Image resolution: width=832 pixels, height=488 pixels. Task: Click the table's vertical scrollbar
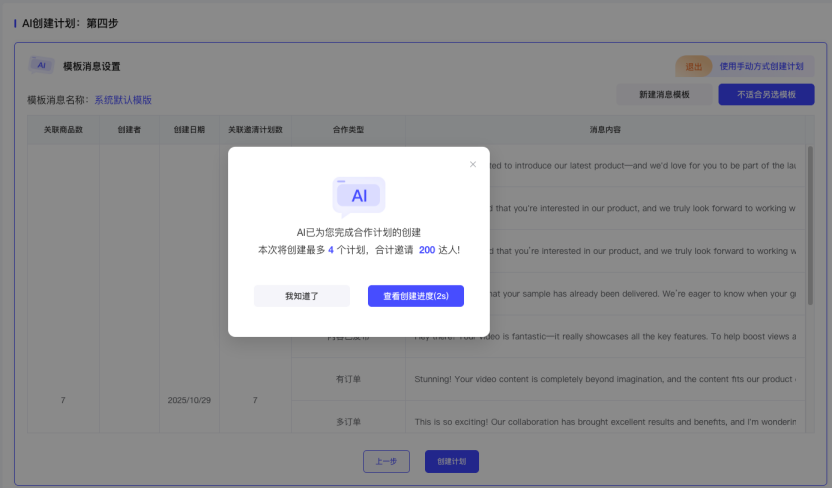click(x=809, y=240)
